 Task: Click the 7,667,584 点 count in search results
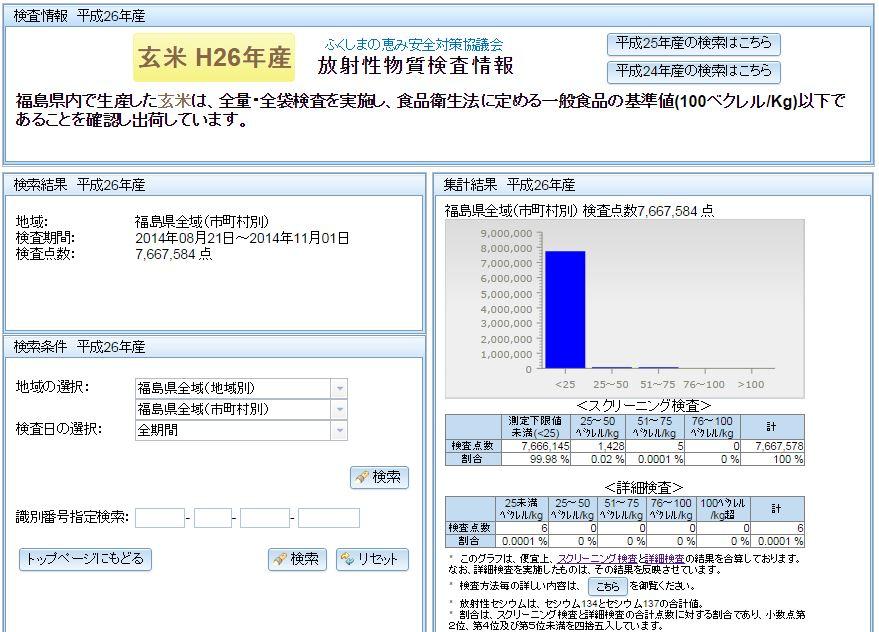[x=173, y=254]
